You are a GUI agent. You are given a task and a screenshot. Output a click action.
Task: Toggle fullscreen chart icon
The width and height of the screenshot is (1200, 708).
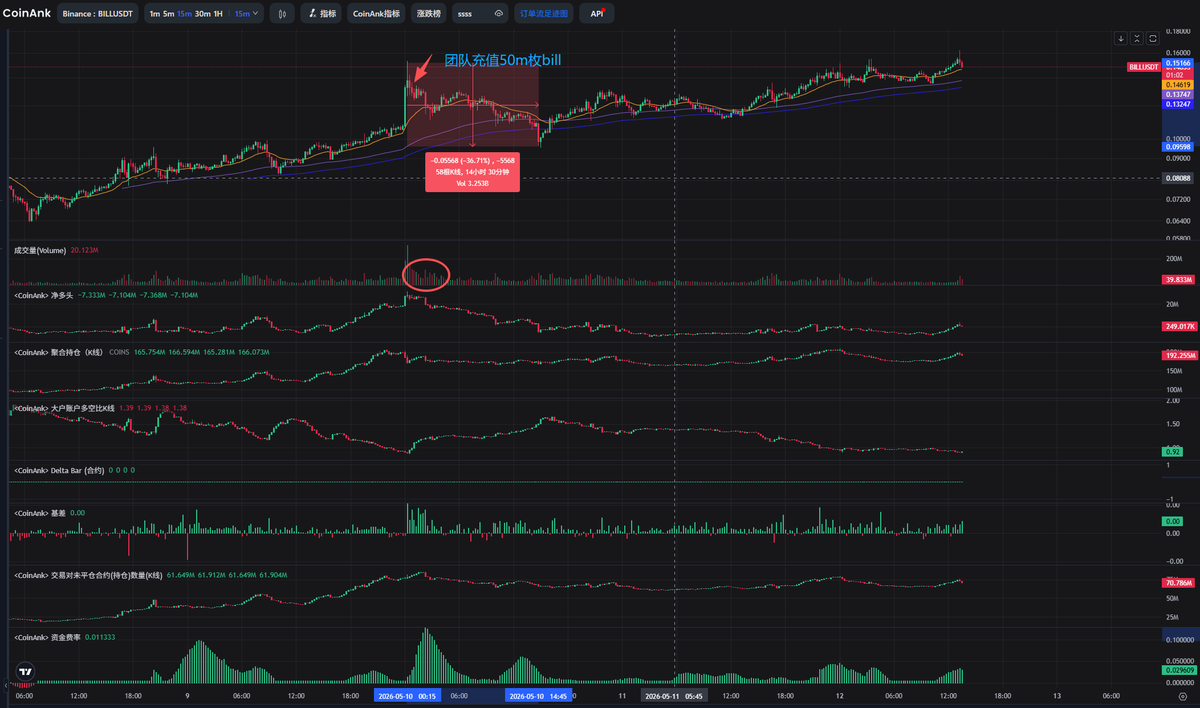pos(1153,38)
